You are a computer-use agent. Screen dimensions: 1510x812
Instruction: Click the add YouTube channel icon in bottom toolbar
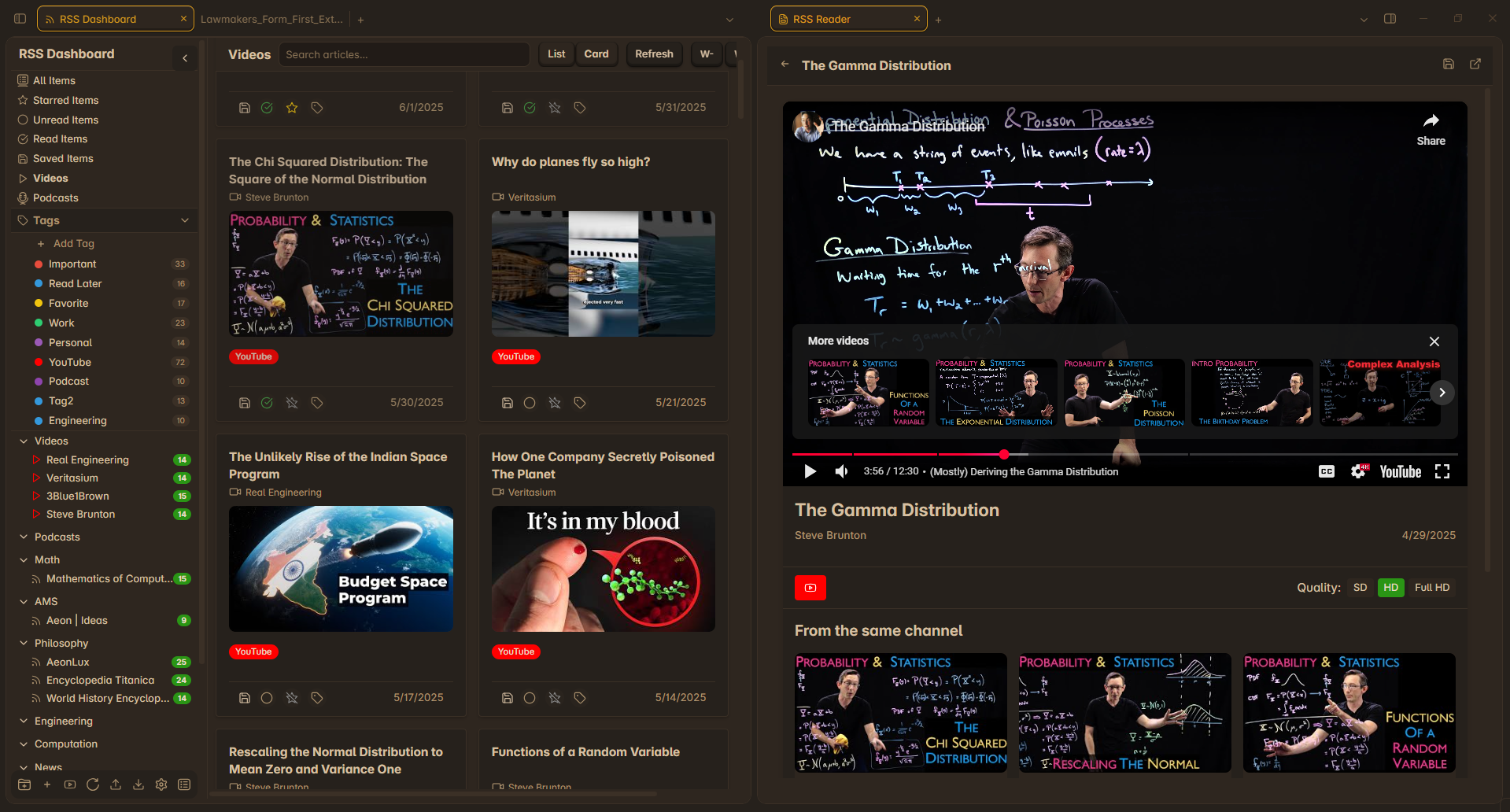click(70, 784)
